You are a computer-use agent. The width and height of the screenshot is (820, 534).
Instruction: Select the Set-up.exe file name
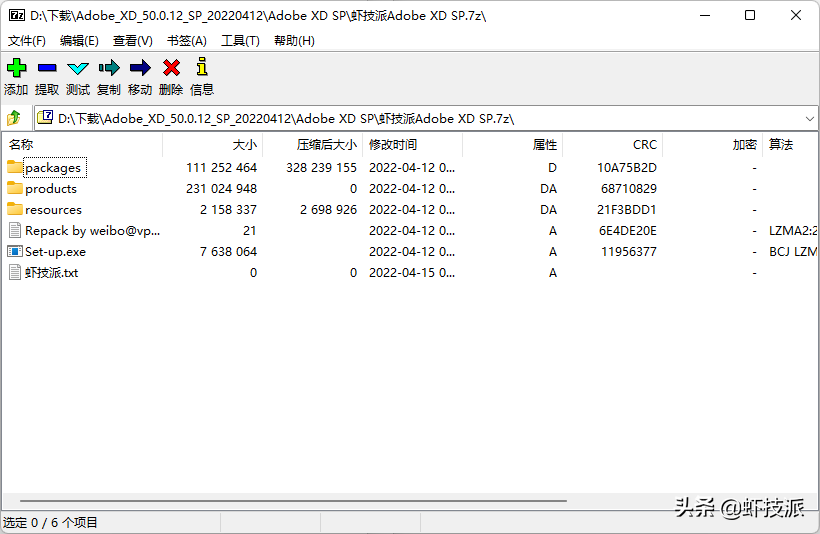[x=55, y=252]
